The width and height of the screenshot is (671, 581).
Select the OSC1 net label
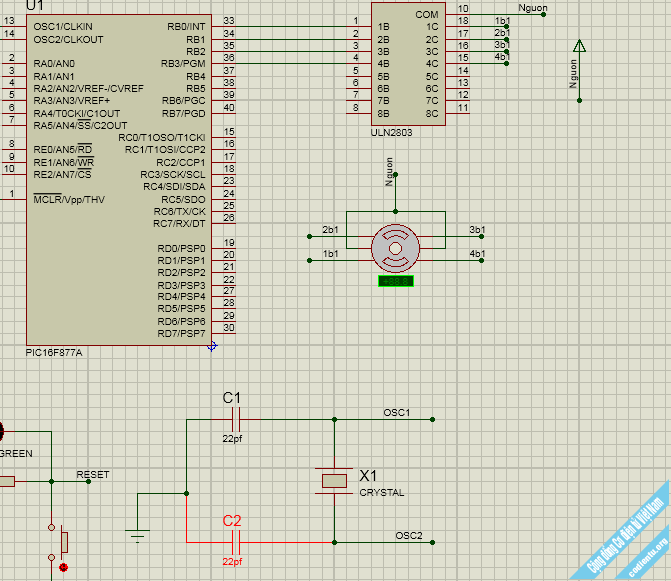(396, 412)
